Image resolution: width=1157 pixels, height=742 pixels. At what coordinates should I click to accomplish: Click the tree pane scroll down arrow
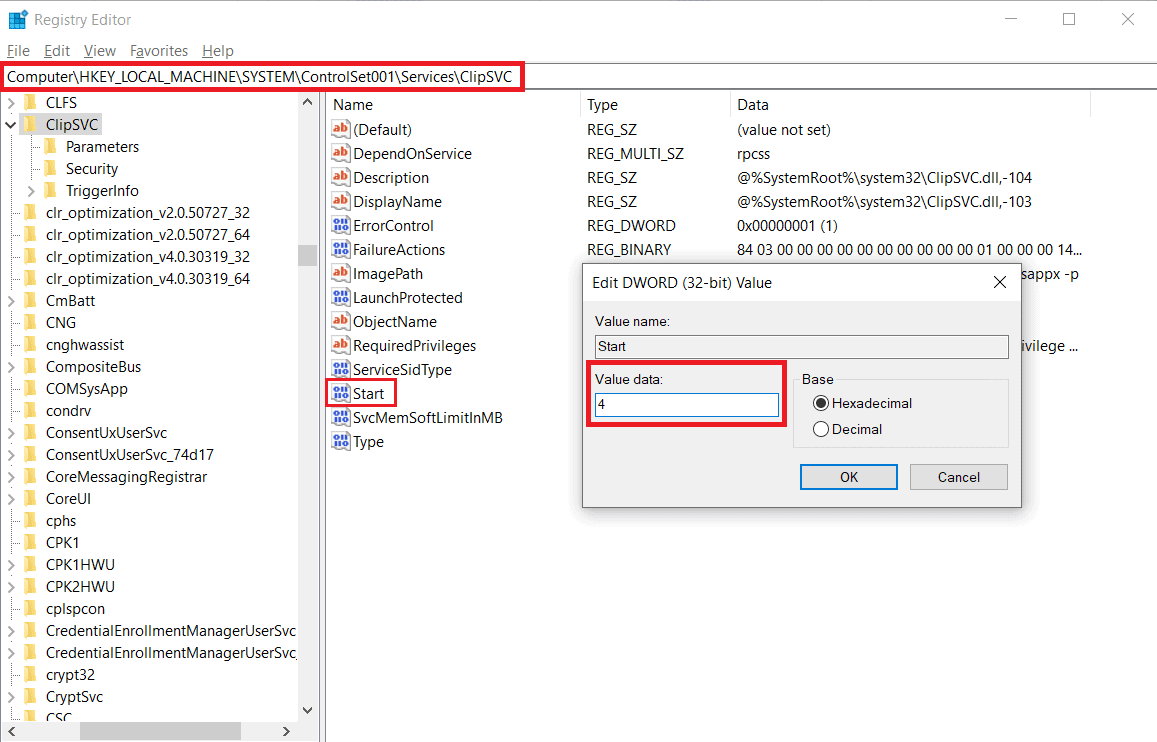308,710
